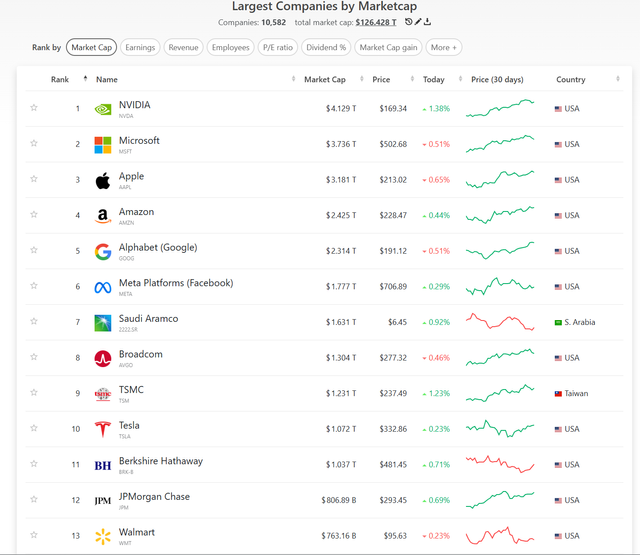Rank companies by Employees

point(231,47)
